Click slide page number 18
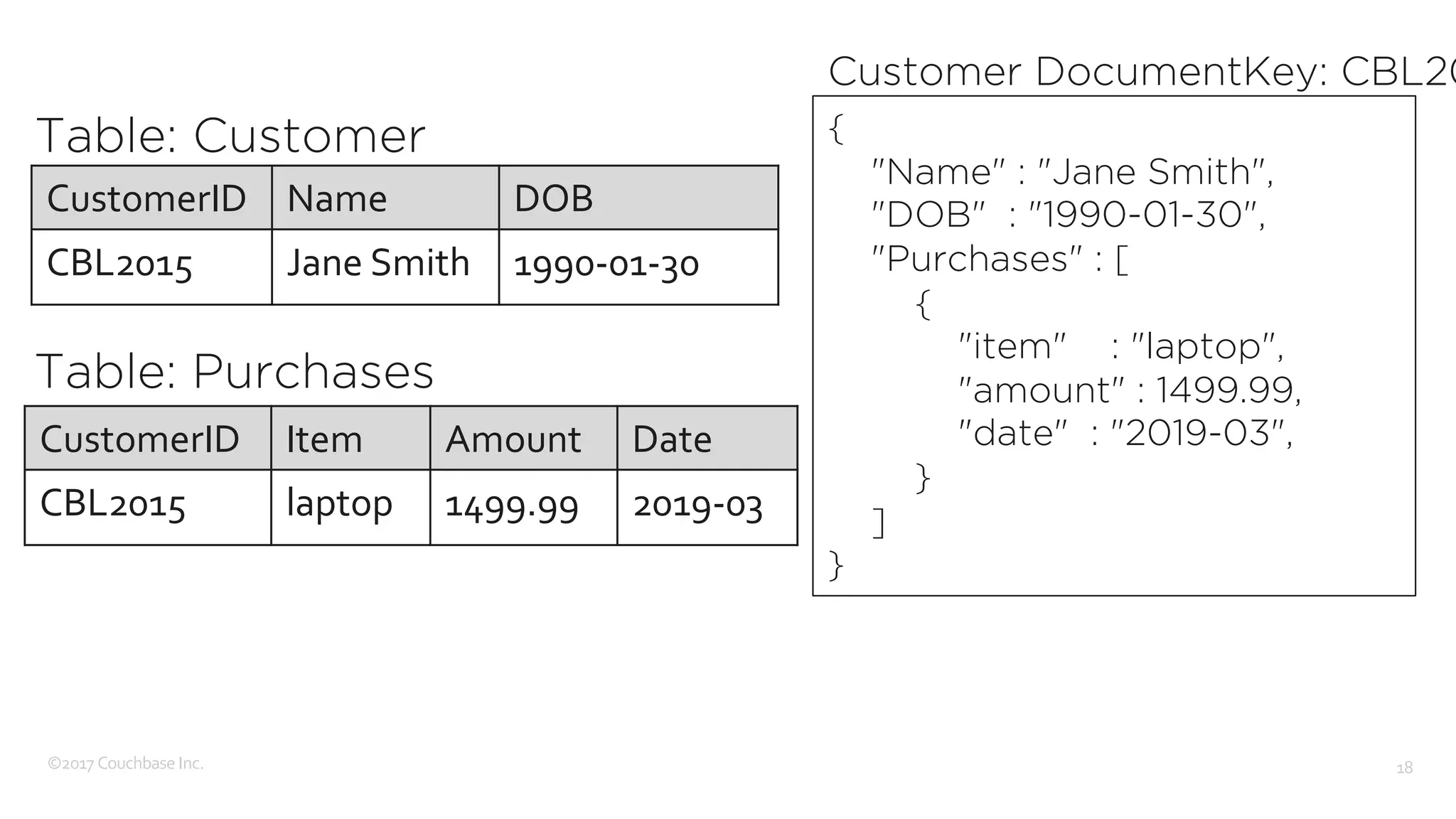The height and width of the screenshot is (819, 1456). coord(1404,768)
